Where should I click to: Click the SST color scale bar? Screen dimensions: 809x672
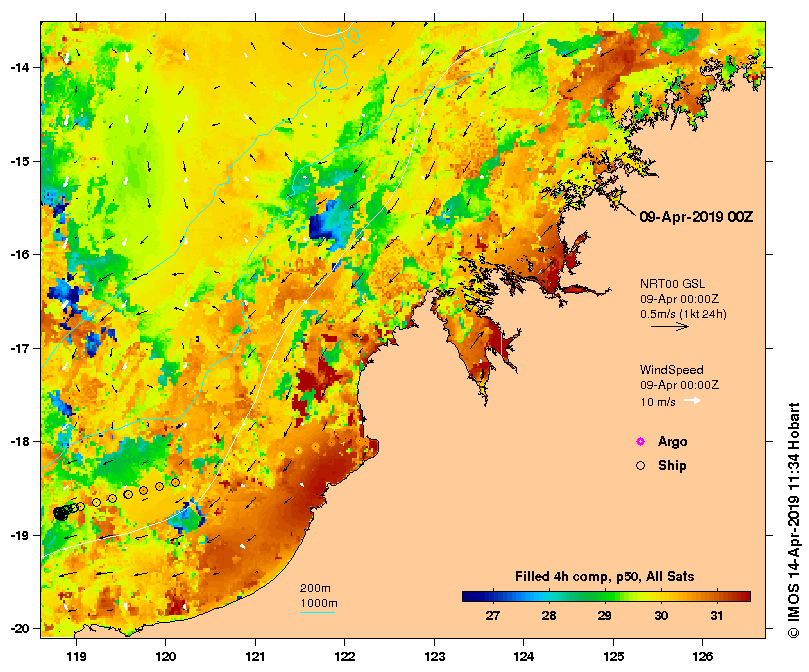click(x=606, y=596)
